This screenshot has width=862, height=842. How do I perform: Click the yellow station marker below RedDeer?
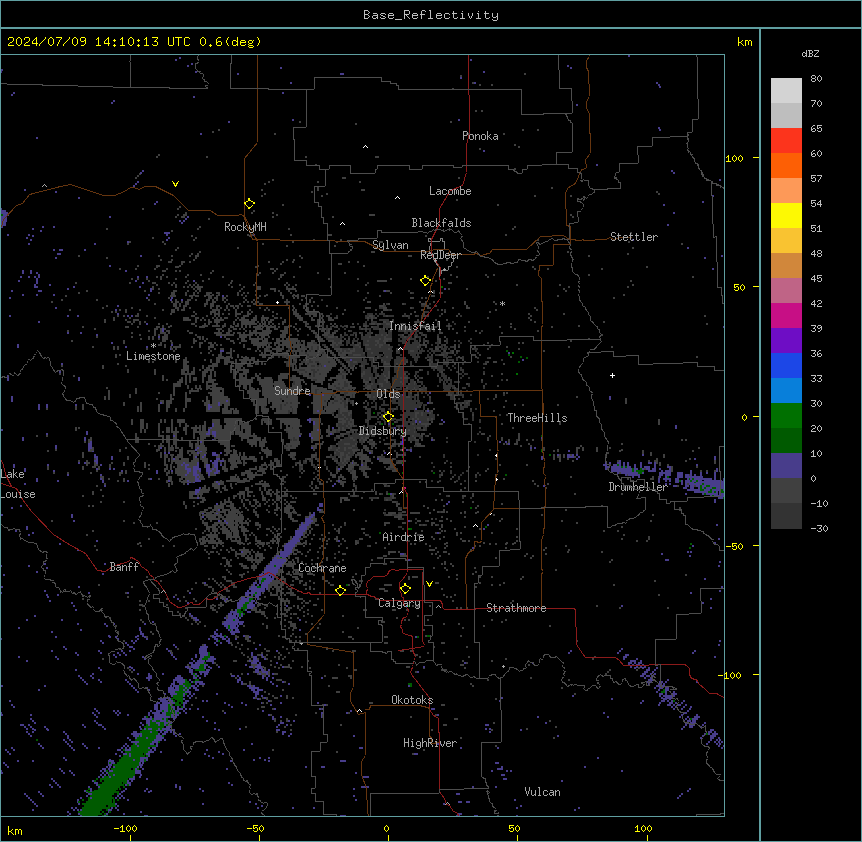(426, 281)
